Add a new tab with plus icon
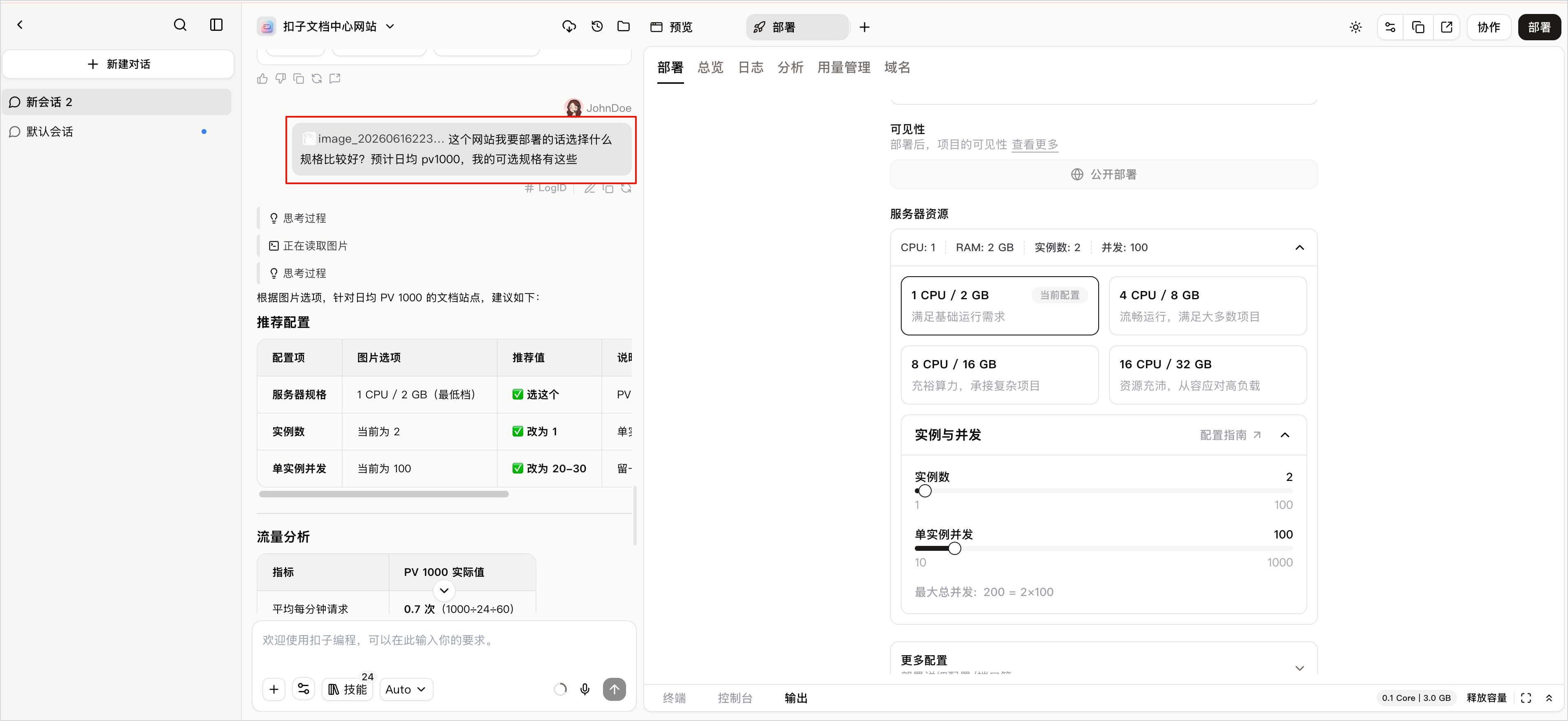Image resolution: width=1568 pixels, height=721 pixels. 864,28
